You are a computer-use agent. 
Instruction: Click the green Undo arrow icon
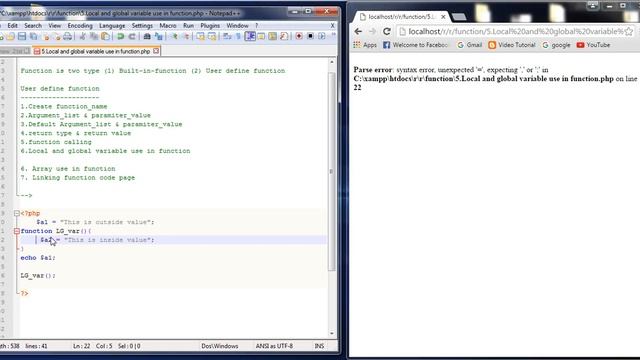120,37
